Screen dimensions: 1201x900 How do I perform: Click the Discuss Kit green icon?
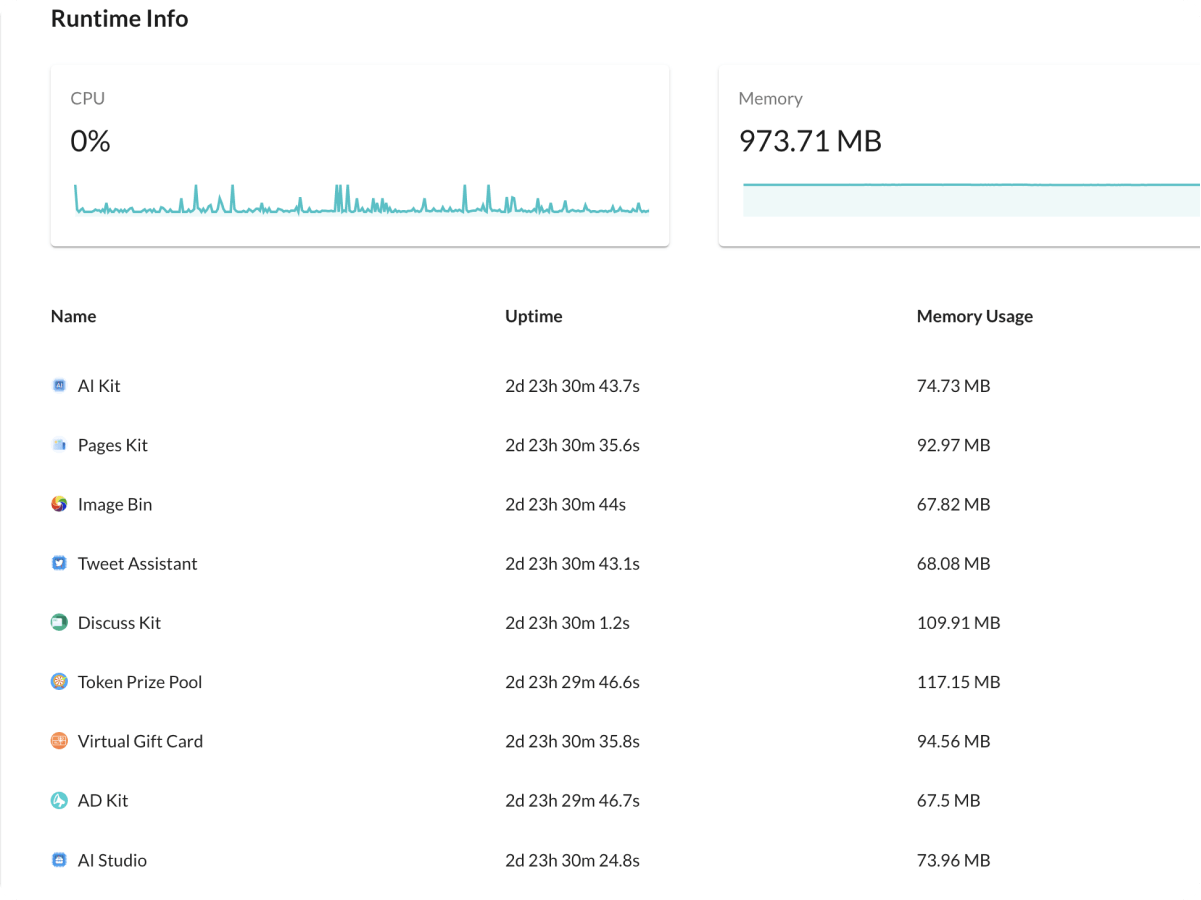coord(59,623)
